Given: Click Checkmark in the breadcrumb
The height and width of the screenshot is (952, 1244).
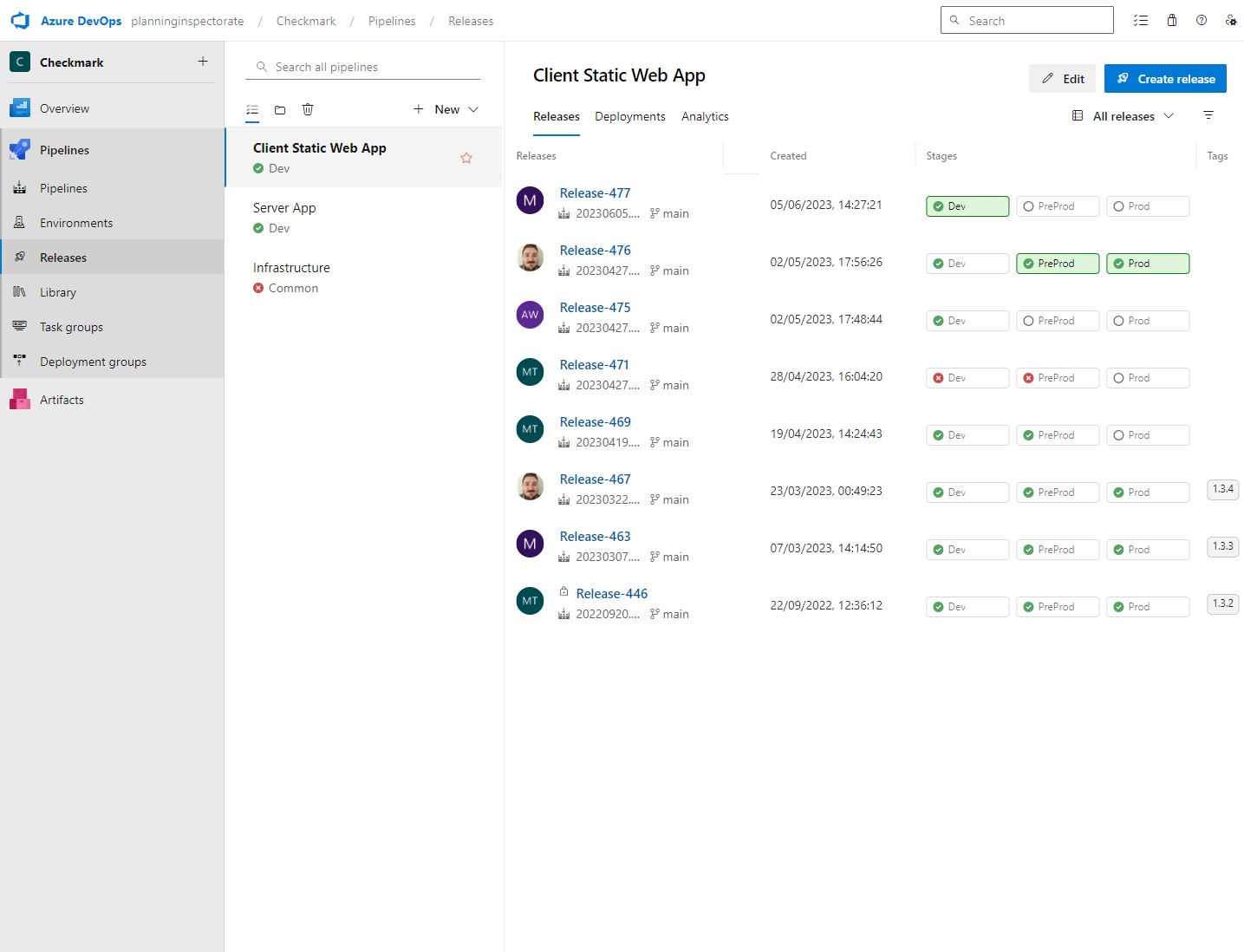Looking at the screenshot, I should pyautogui.click(x=306, y=21).
